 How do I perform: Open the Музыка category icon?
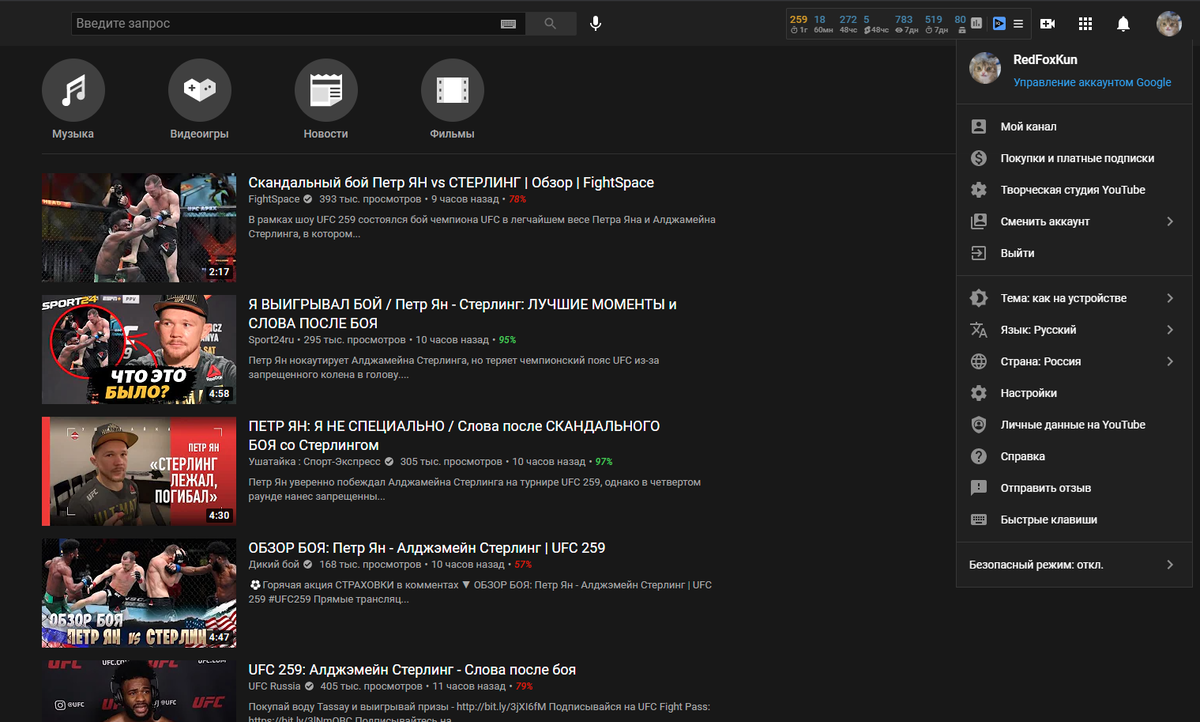pos(73,91)
